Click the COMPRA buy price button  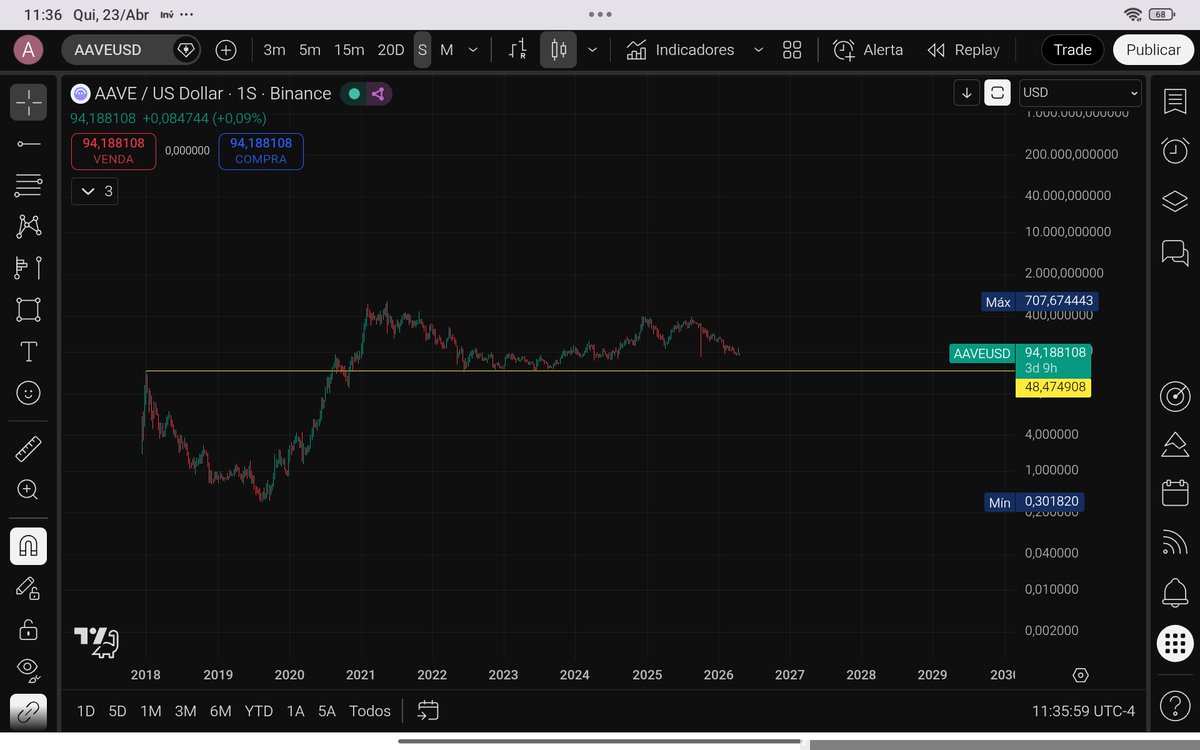tap(260, 151)
